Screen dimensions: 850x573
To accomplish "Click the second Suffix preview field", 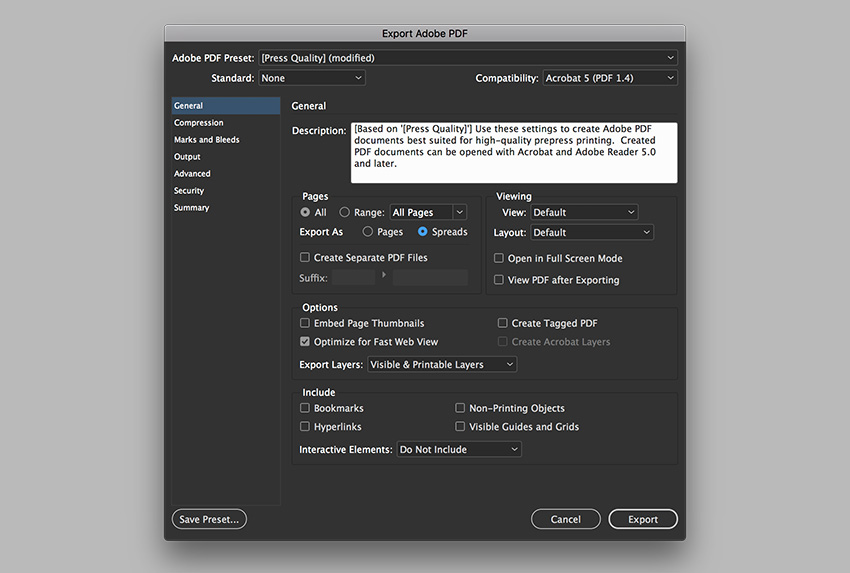I will 430,278.
